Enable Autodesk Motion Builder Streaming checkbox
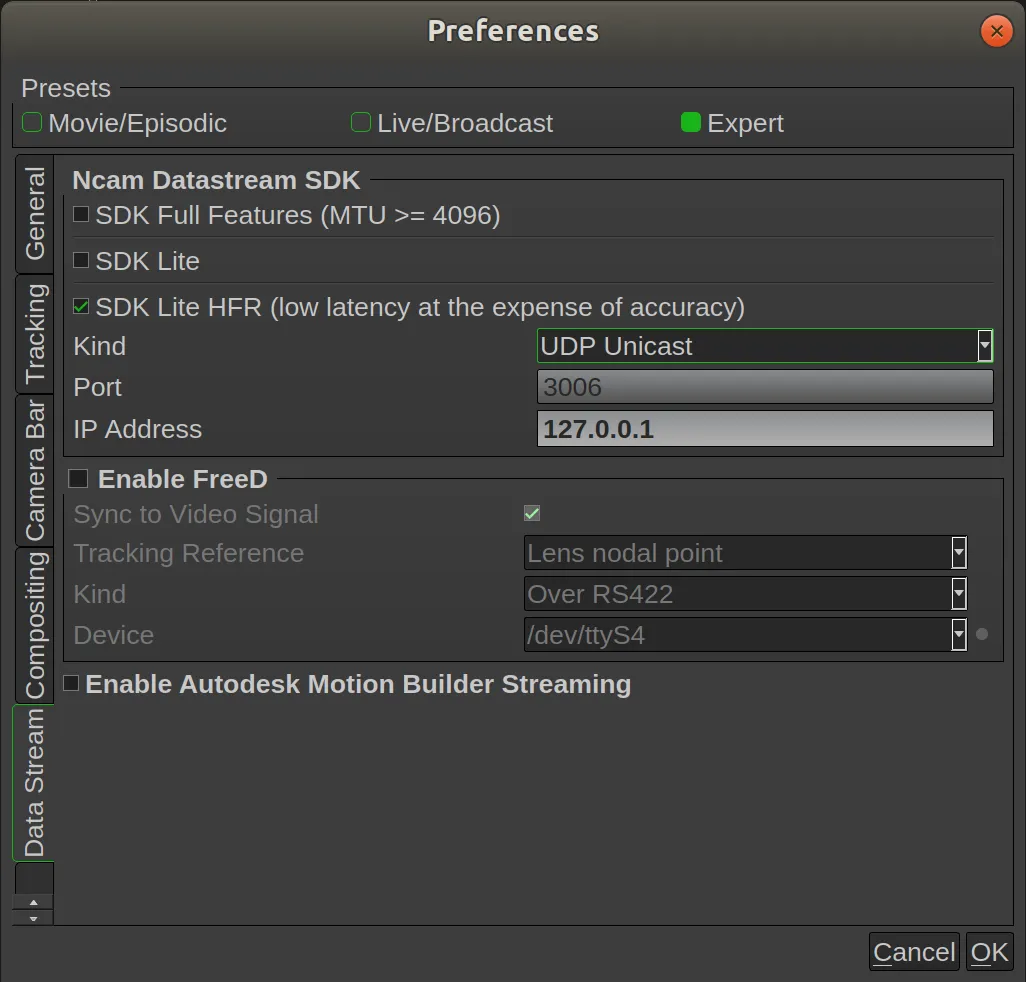The image size is (1026, 982). (x=71, y=683)
